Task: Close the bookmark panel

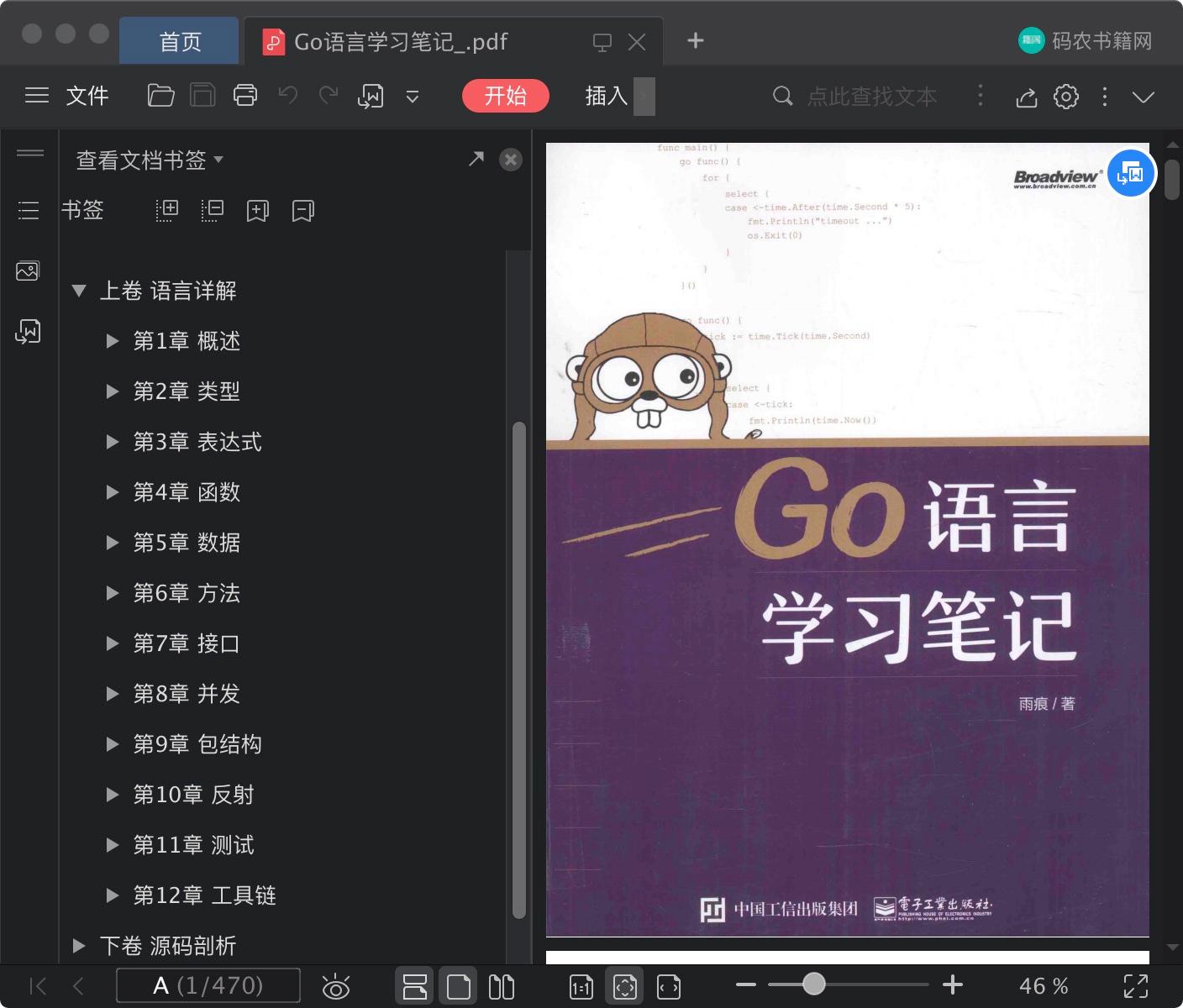Action: [x=511, y=160]
